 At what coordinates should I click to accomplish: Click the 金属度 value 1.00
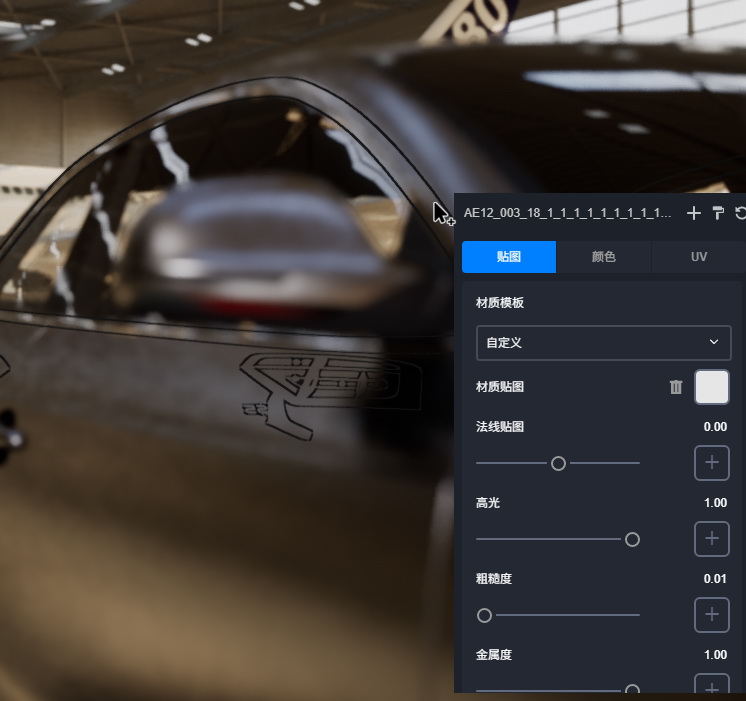(716, 655)
